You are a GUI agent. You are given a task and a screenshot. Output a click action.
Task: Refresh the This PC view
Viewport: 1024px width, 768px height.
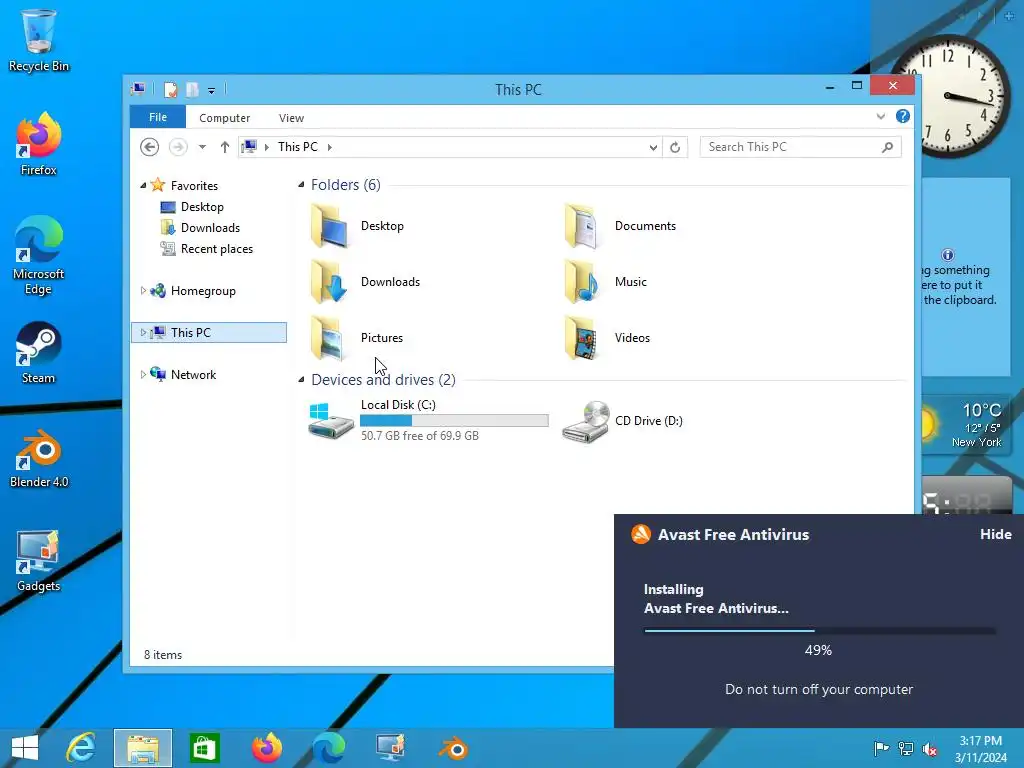675,147
